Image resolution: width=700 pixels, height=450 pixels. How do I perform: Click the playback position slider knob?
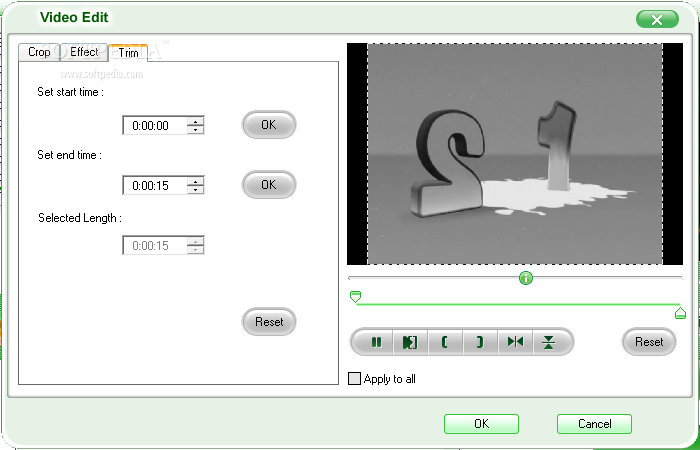tap(526, 278)
